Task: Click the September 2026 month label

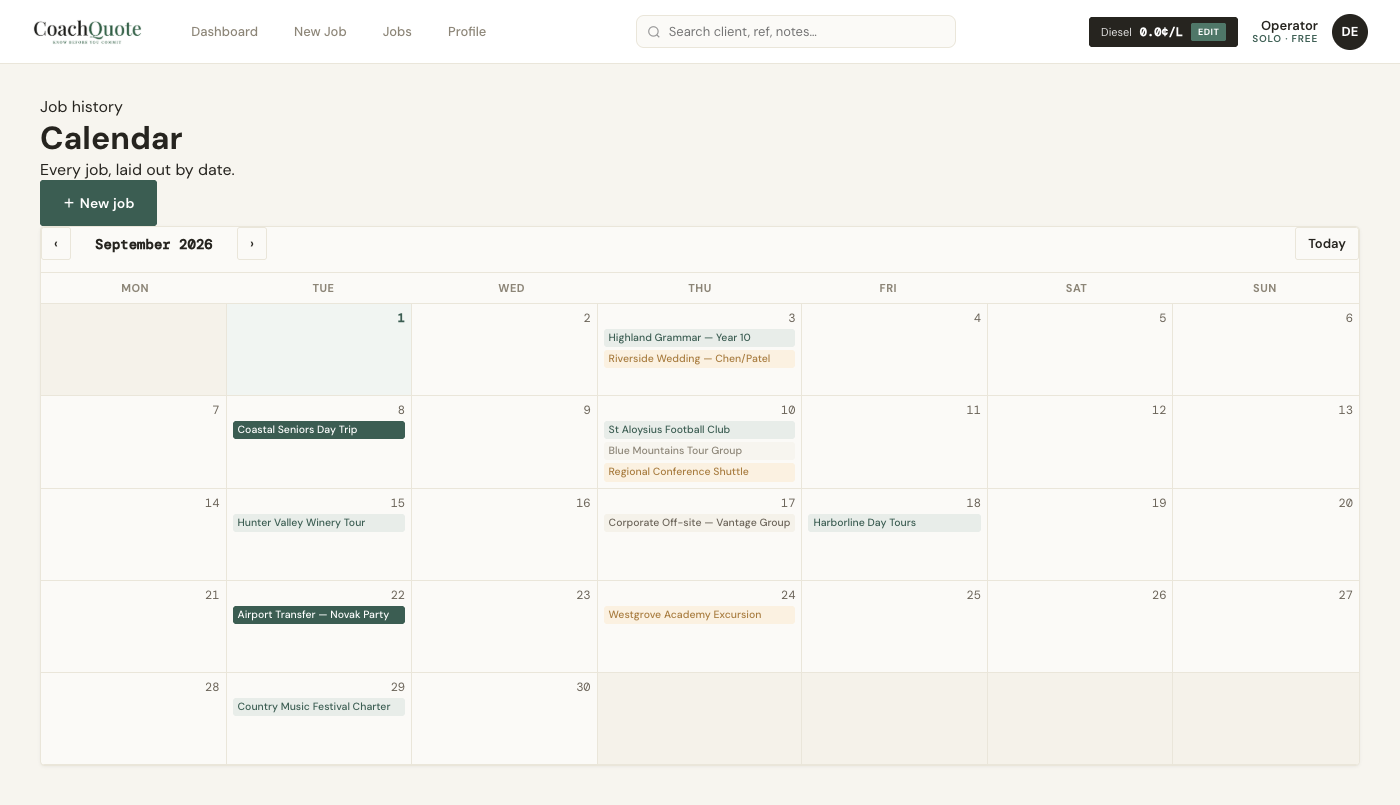Action: [154, 244]
